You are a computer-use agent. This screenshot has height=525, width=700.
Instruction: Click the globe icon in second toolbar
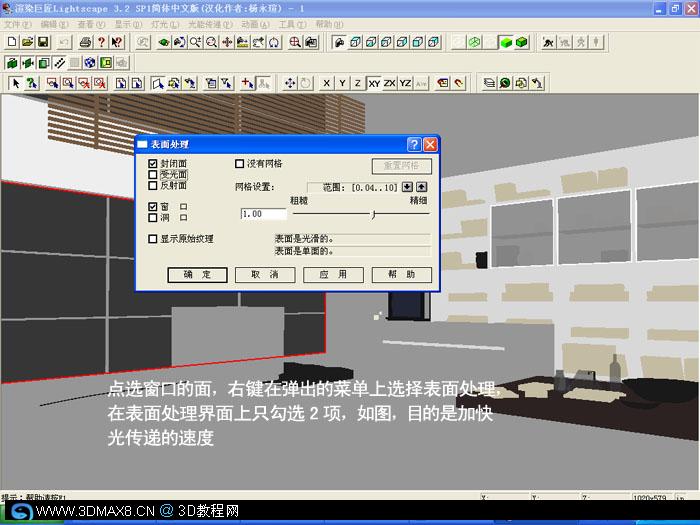pyautogui.click(x=90, y=63)
